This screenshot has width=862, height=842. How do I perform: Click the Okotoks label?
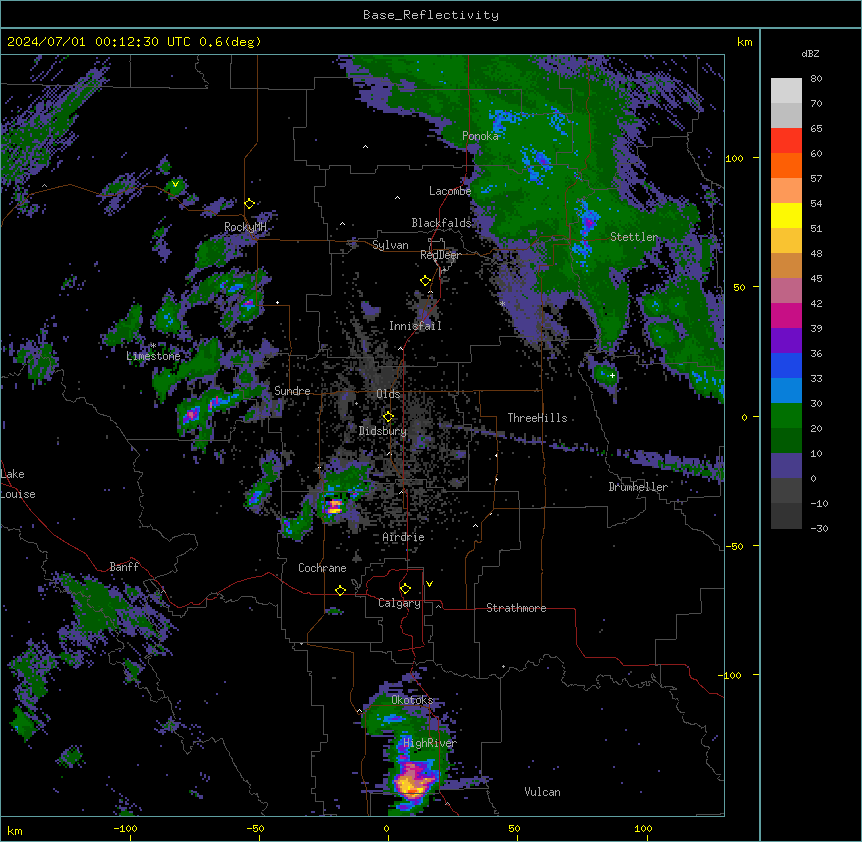point(412,700)
